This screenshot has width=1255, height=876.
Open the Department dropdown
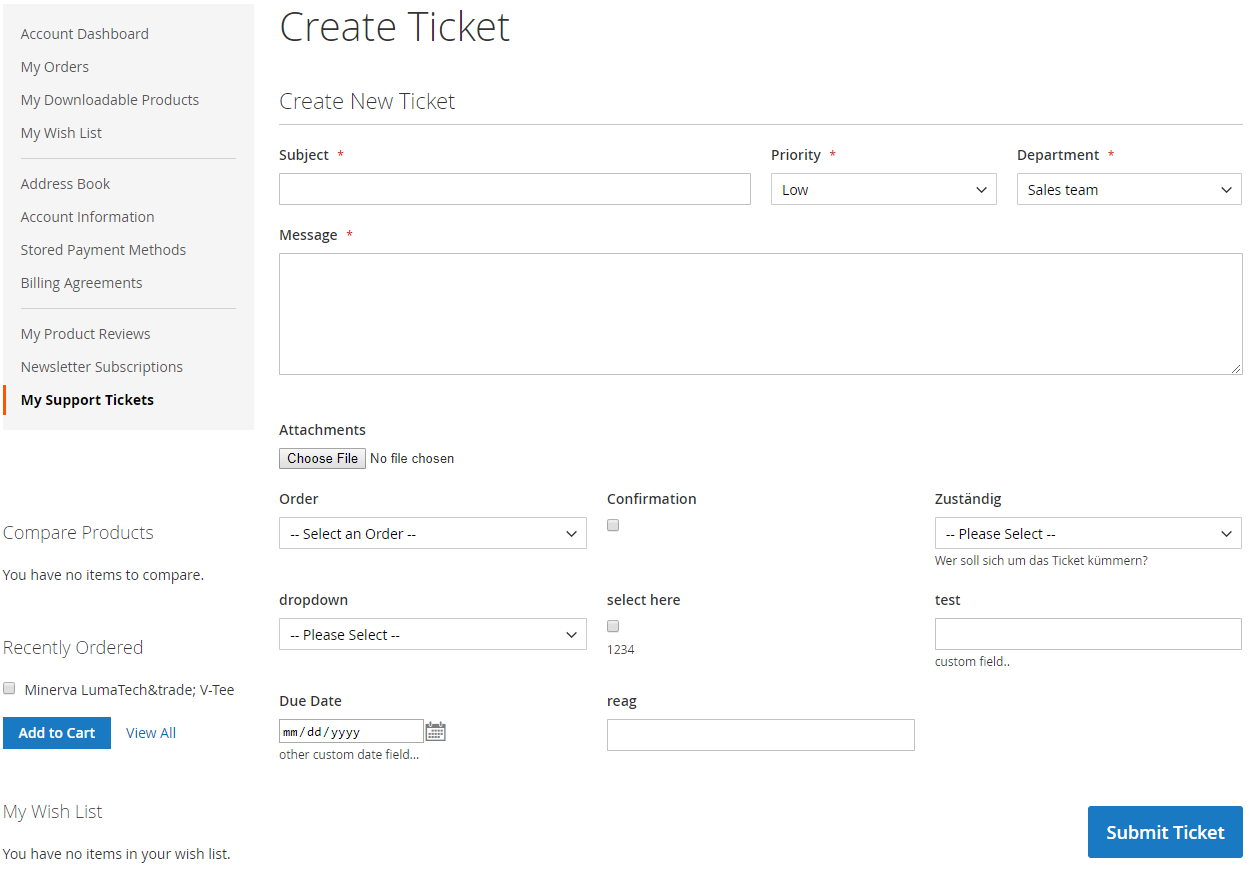(1129, 190)
